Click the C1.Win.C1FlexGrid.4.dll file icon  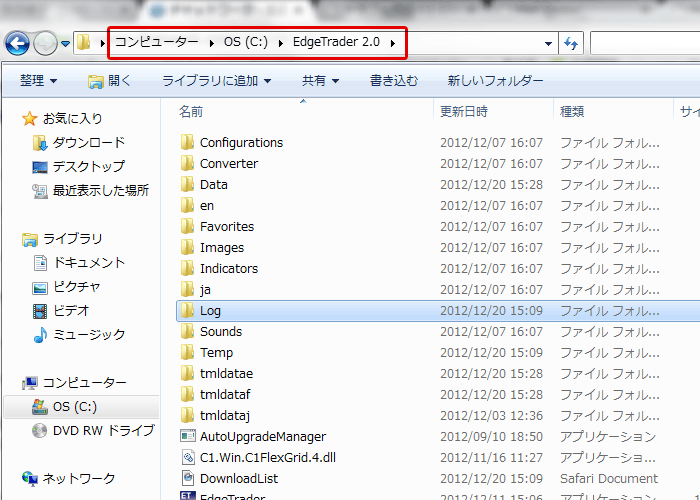[188, 457]
